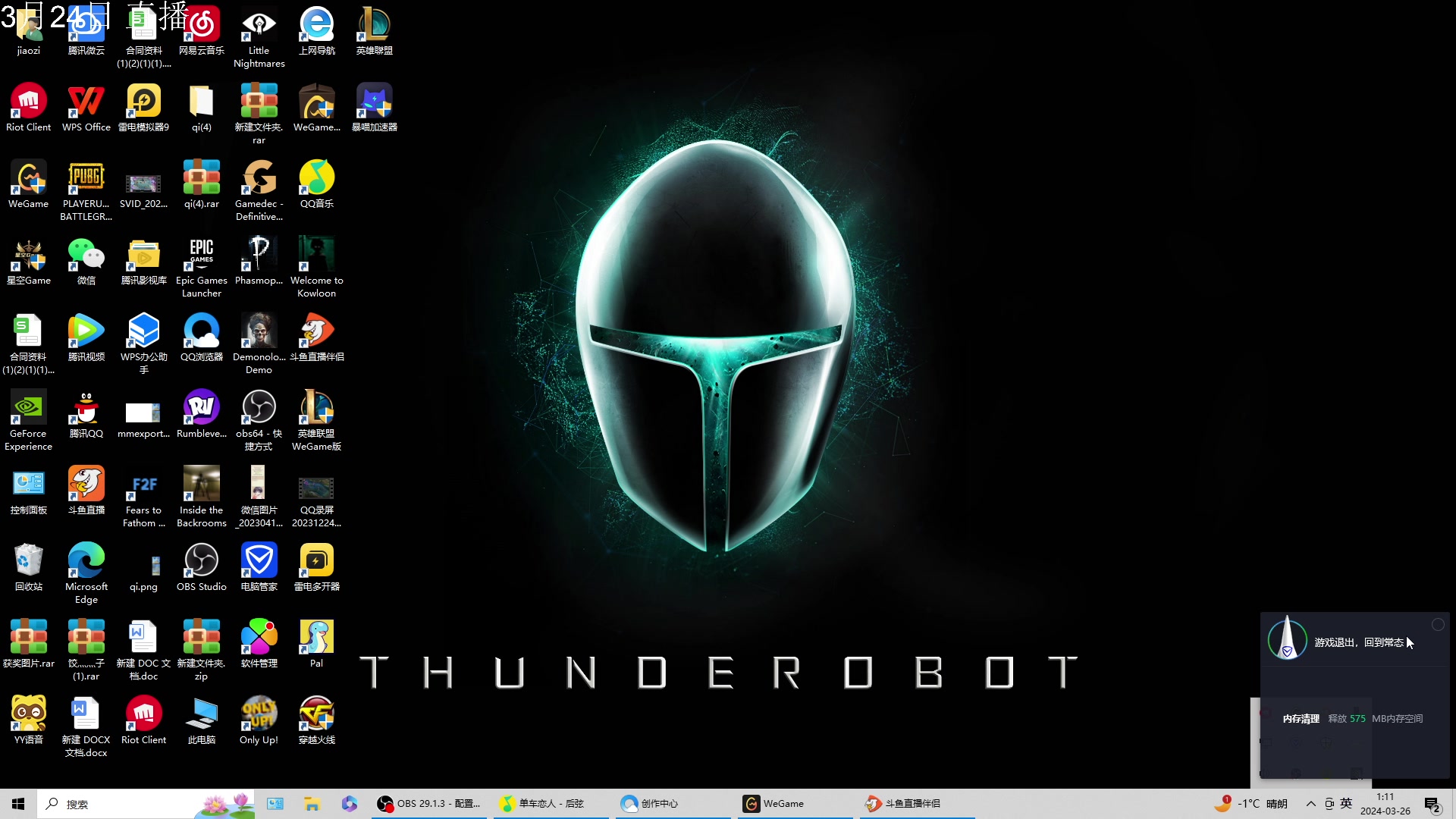Image resolution: width=1456 pixels, height=819 pixels.
Task: Open the obs64 快捷方式 shortcut
Action: [x=259, y=421]
